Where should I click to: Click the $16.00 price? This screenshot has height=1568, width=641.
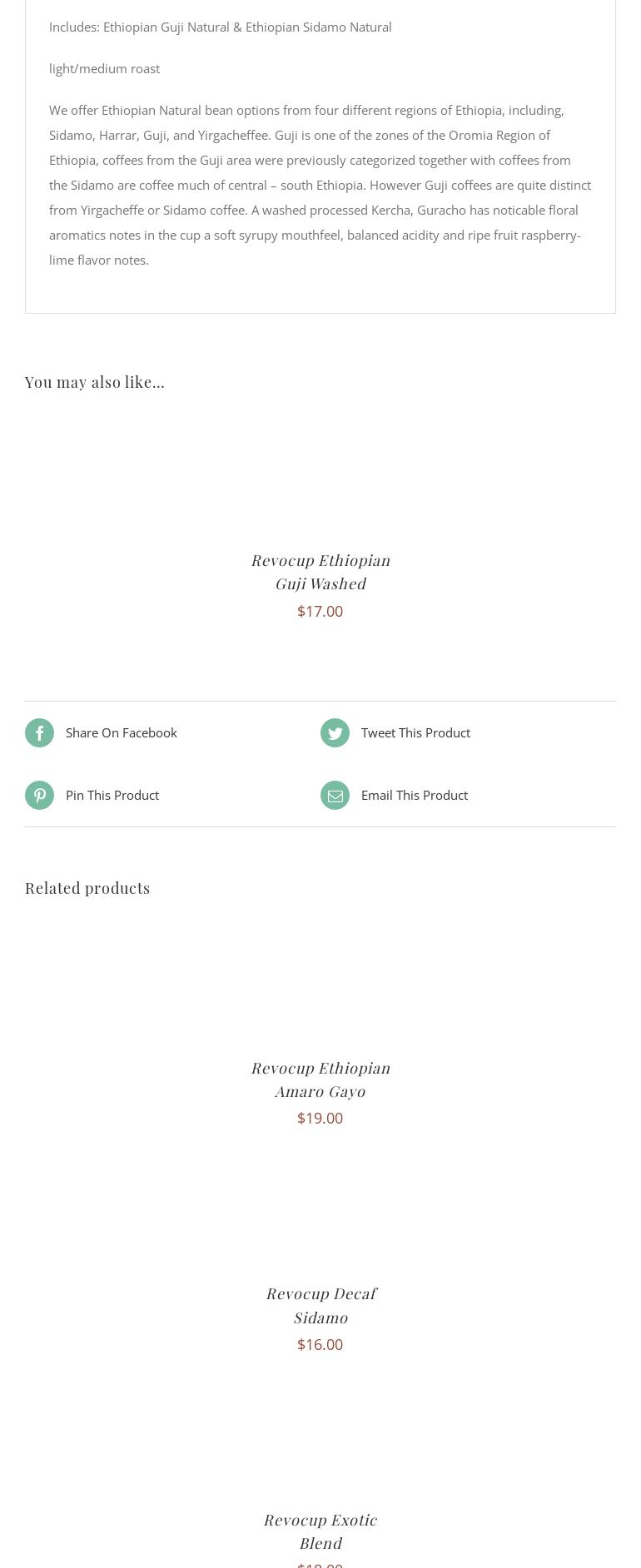320,1345
